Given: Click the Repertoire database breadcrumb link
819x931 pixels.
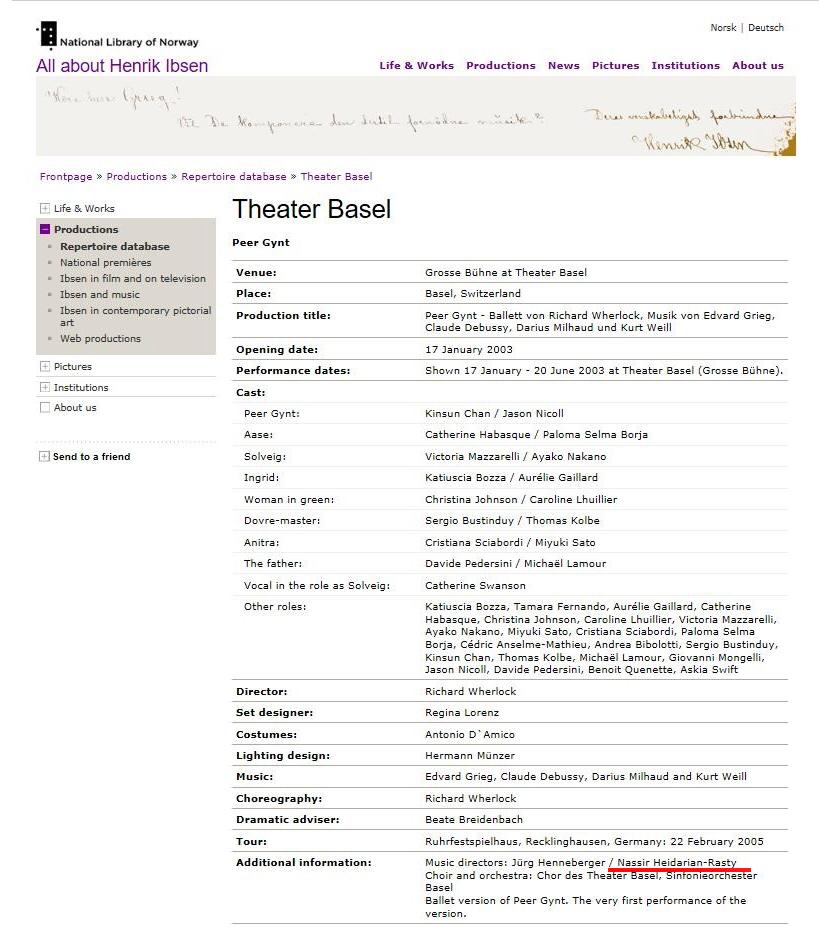Looking at the screenshot, I should click(x=233, y=177).
